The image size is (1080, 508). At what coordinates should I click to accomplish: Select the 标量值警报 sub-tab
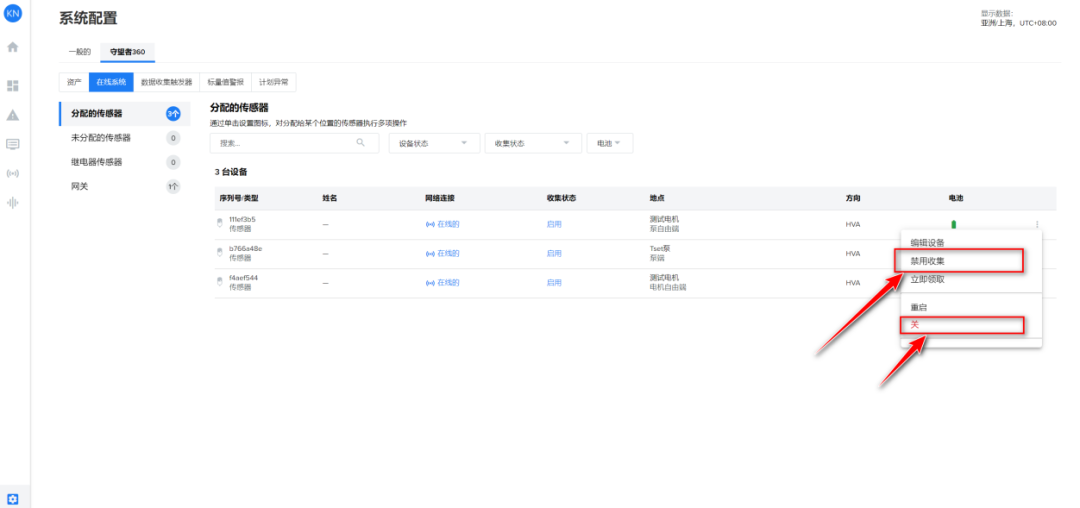click(225, 82)
